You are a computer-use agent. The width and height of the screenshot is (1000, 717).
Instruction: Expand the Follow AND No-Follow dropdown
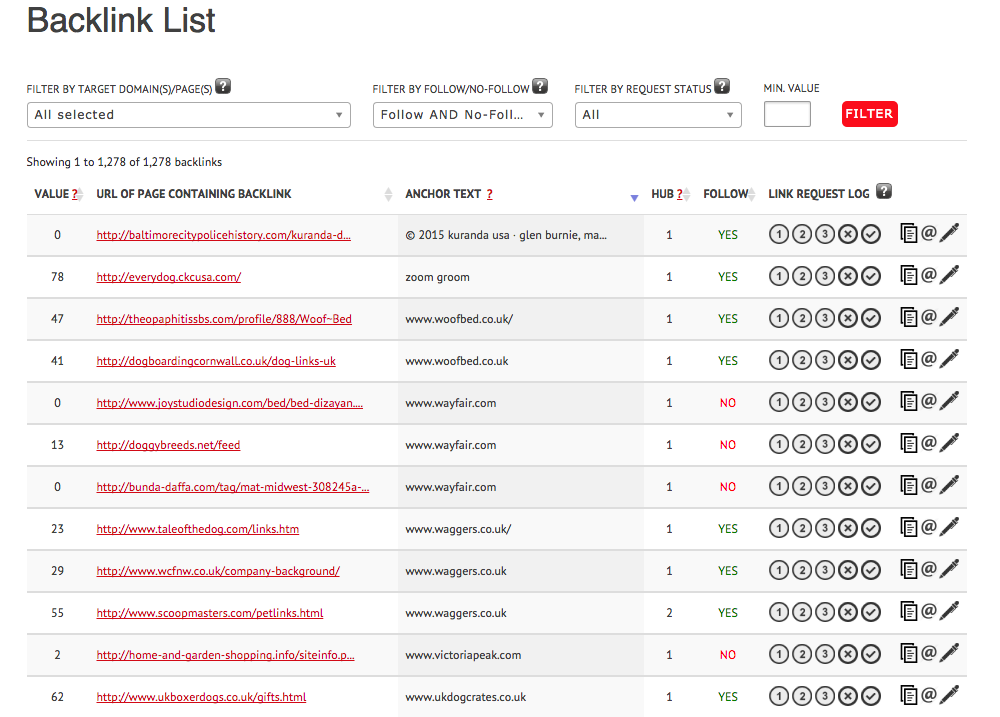point(462,115)
